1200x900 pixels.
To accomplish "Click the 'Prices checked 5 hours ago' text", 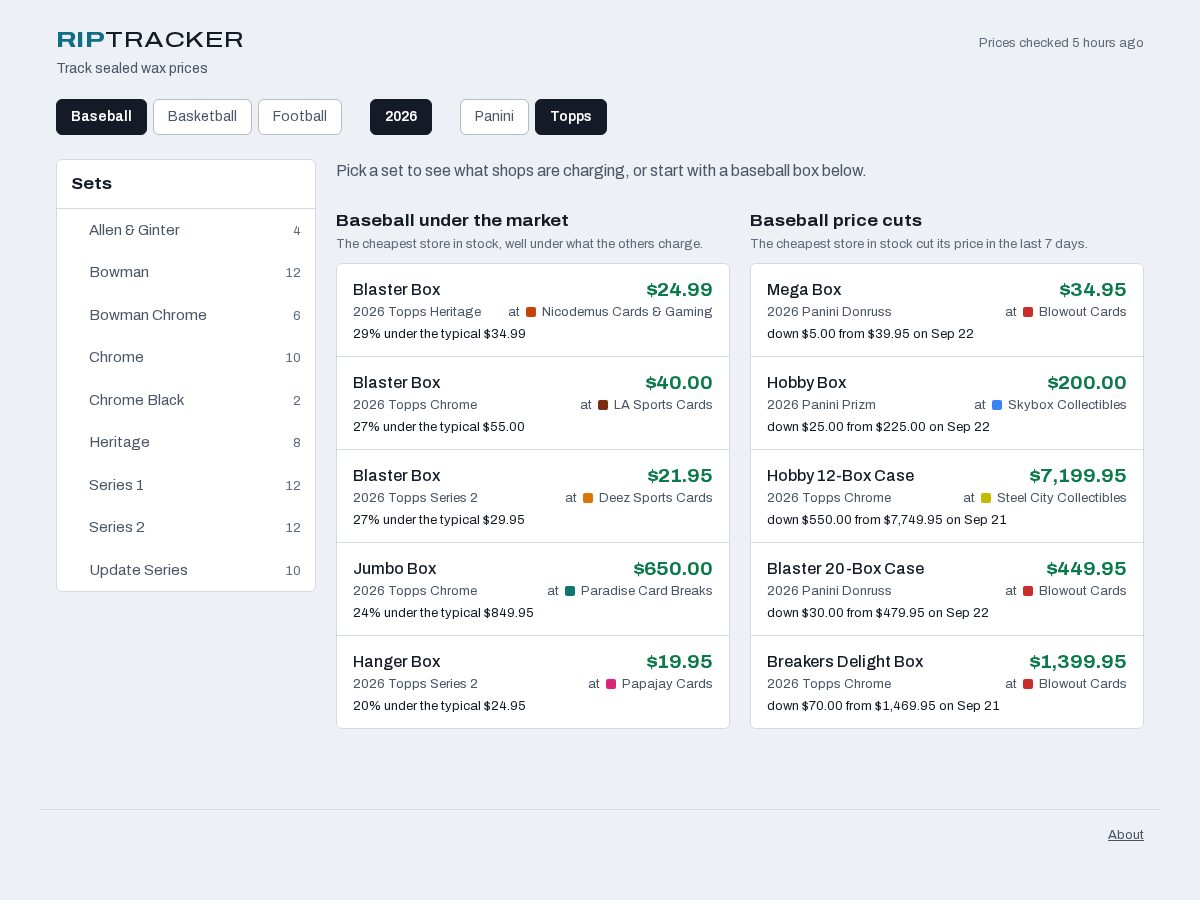I will point(1061,43).
